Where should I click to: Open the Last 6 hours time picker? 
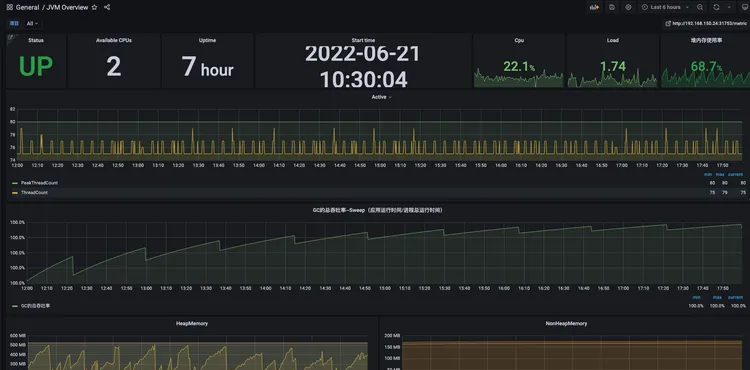pos(666,7)
